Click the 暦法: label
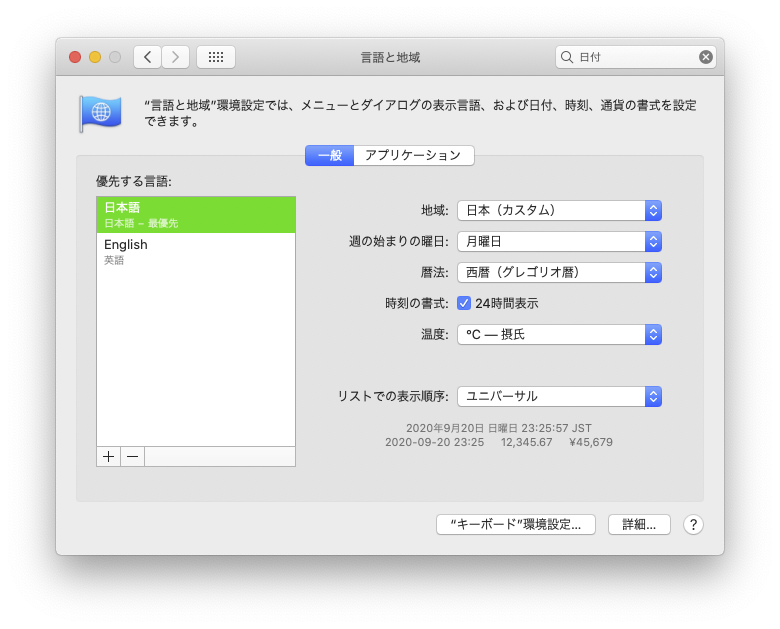Image resolution: width=780 pixels, height=629 pixels. click(x=435, y=273)
